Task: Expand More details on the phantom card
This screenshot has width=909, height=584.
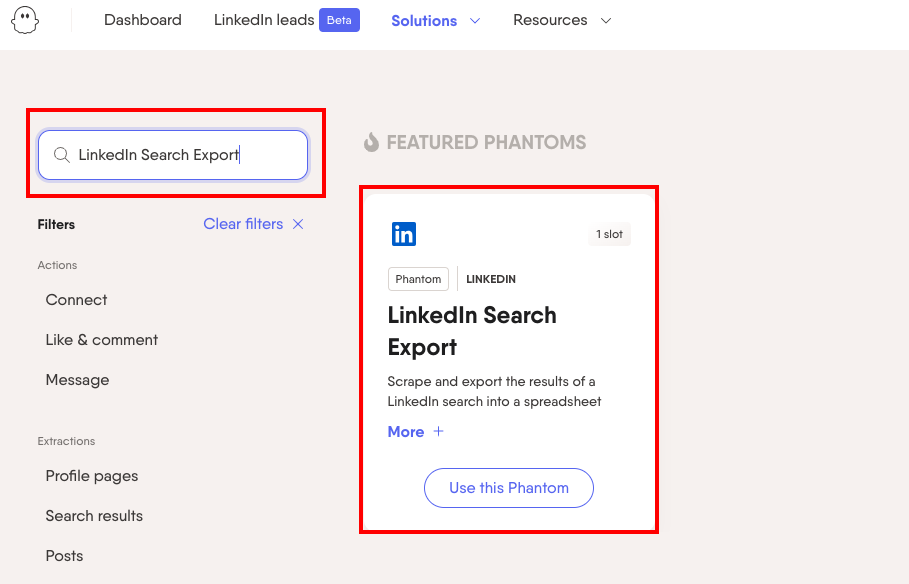Action: (406, 432)
